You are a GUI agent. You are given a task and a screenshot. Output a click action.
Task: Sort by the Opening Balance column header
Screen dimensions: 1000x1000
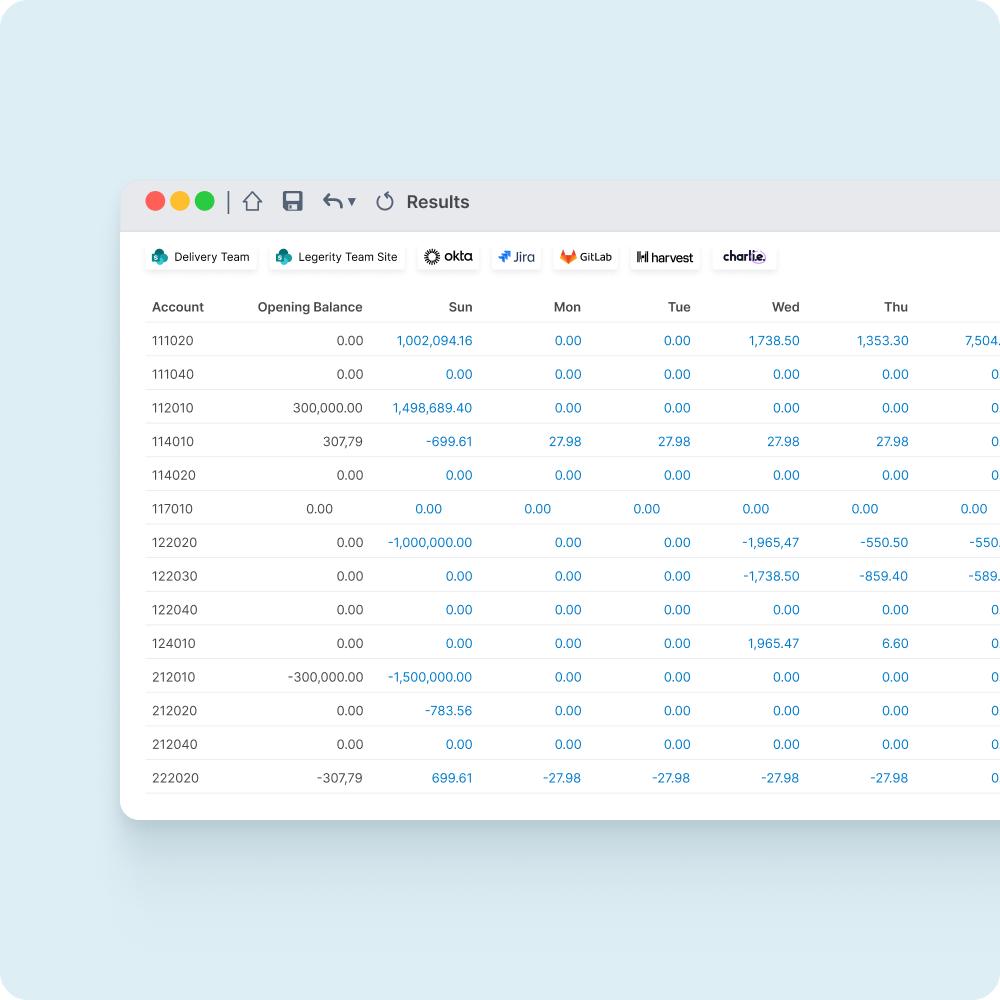click(310, 307)
